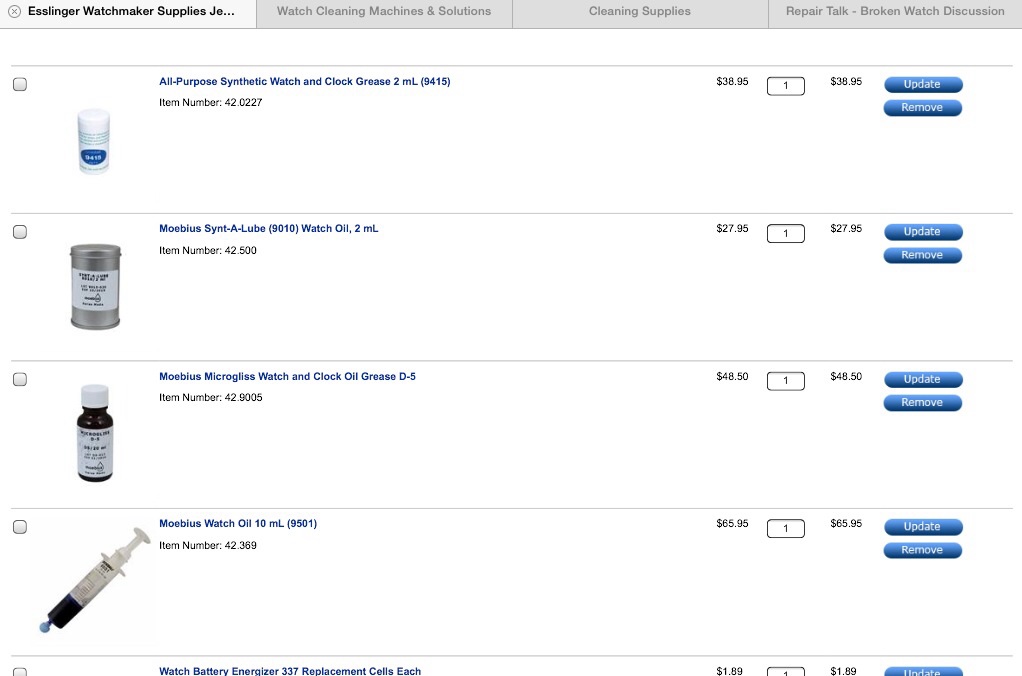
Task: Open the Cleaning Supplies tab
Action: 639,12
